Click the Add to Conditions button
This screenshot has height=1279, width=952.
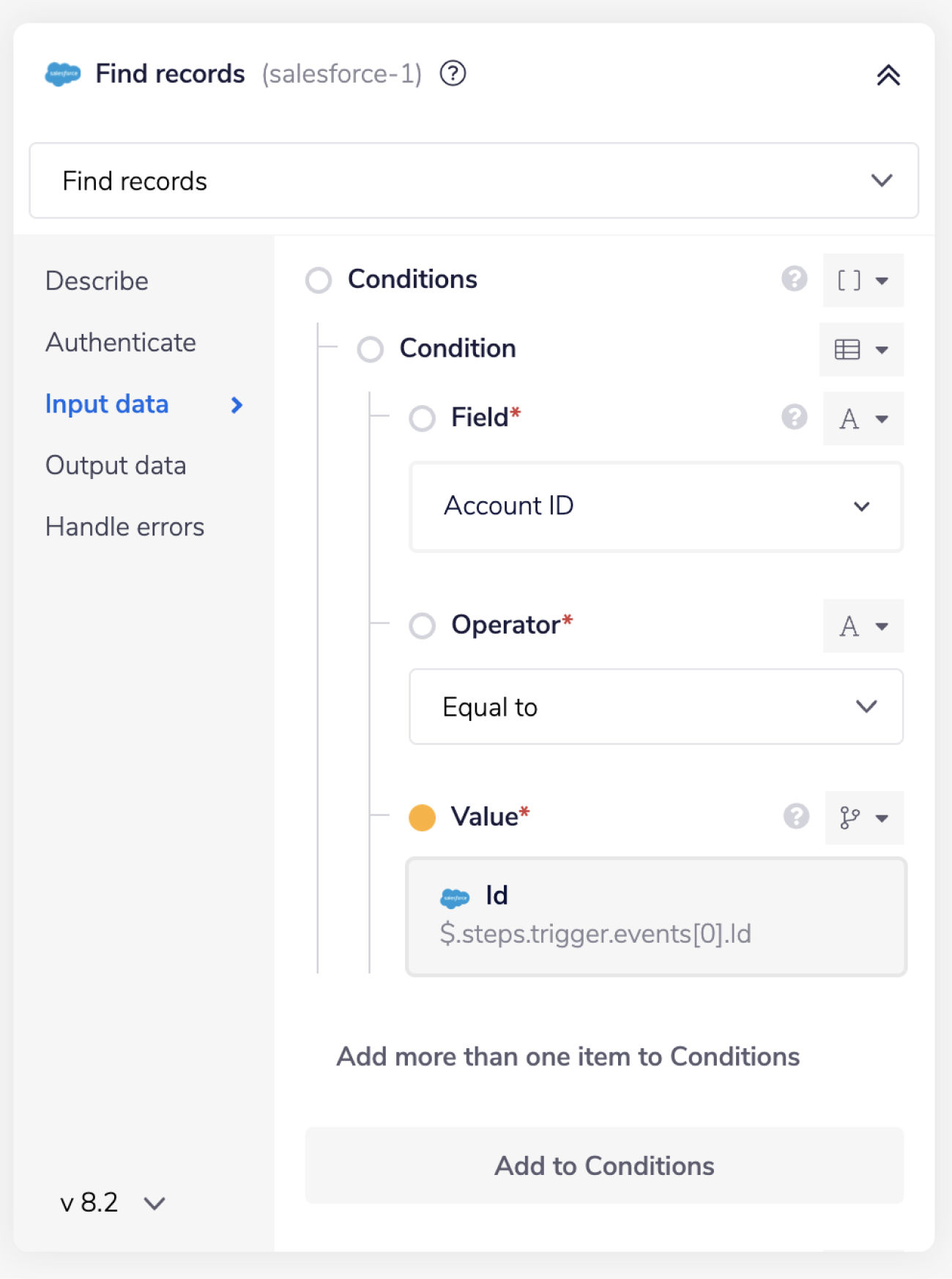604,1165
